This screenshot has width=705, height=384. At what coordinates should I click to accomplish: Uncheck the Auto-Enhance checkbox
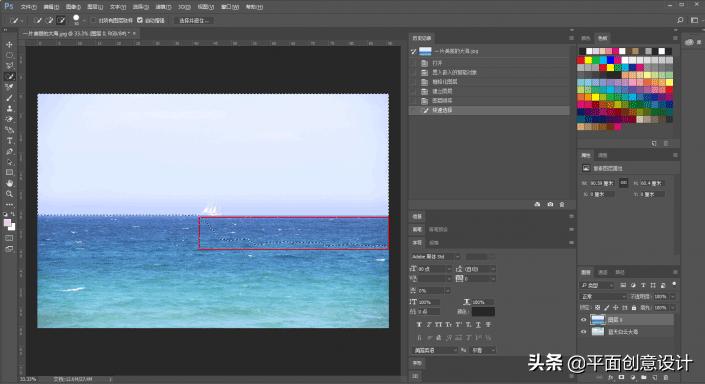coord(140,20)
